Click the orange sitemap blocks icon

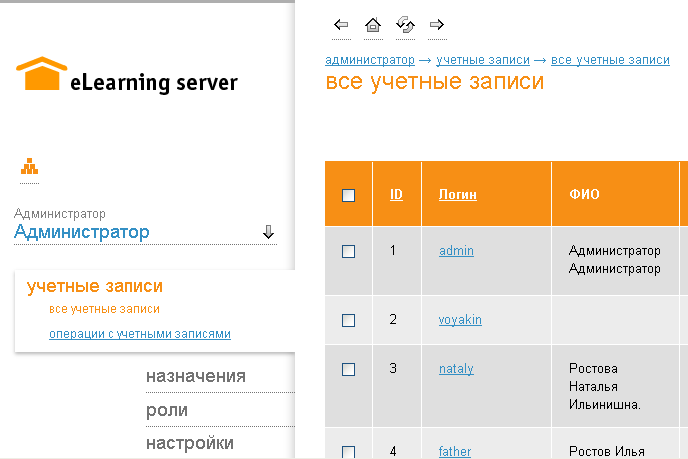click(x=29, y=167)
